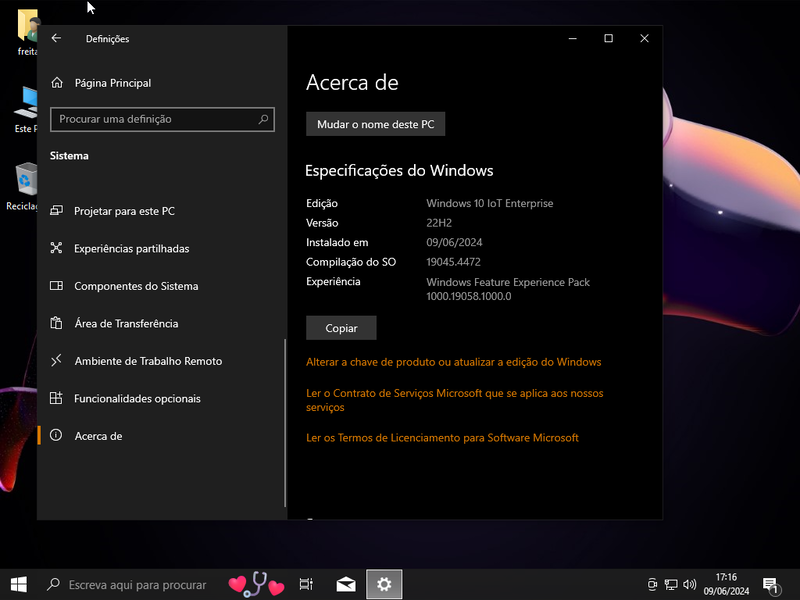This screenshot has width=800, height=600.
Task: Open the Mail app on the taskbar
Action: pos(346,584)
